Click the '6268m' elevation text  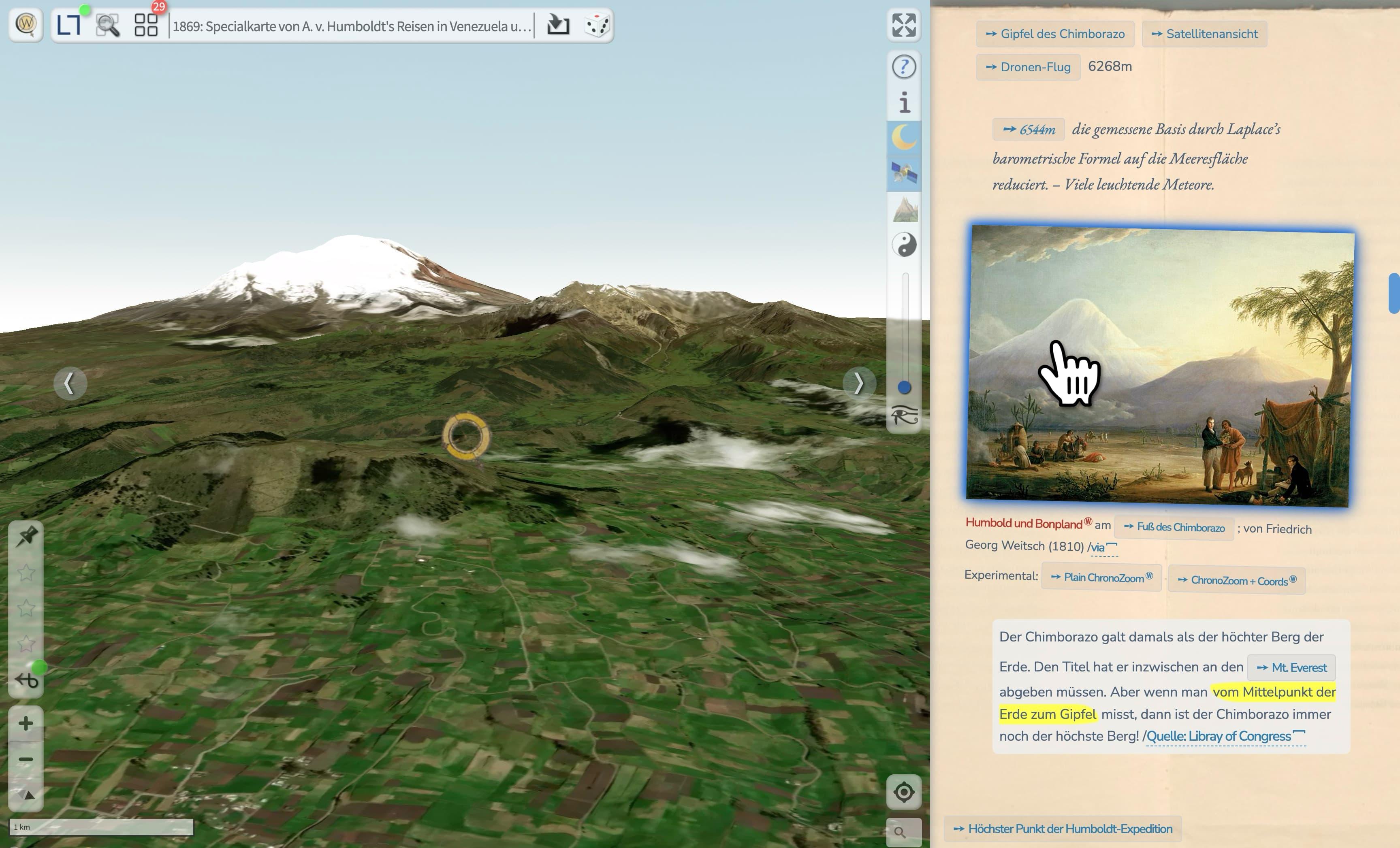1110,66
